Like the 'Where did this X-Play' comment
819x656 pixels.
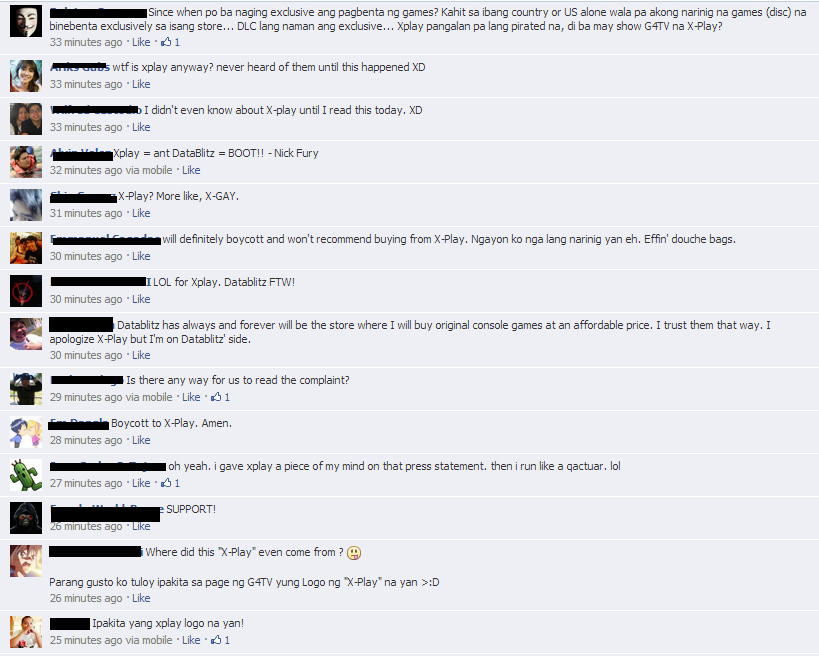[x=141, y=598]
